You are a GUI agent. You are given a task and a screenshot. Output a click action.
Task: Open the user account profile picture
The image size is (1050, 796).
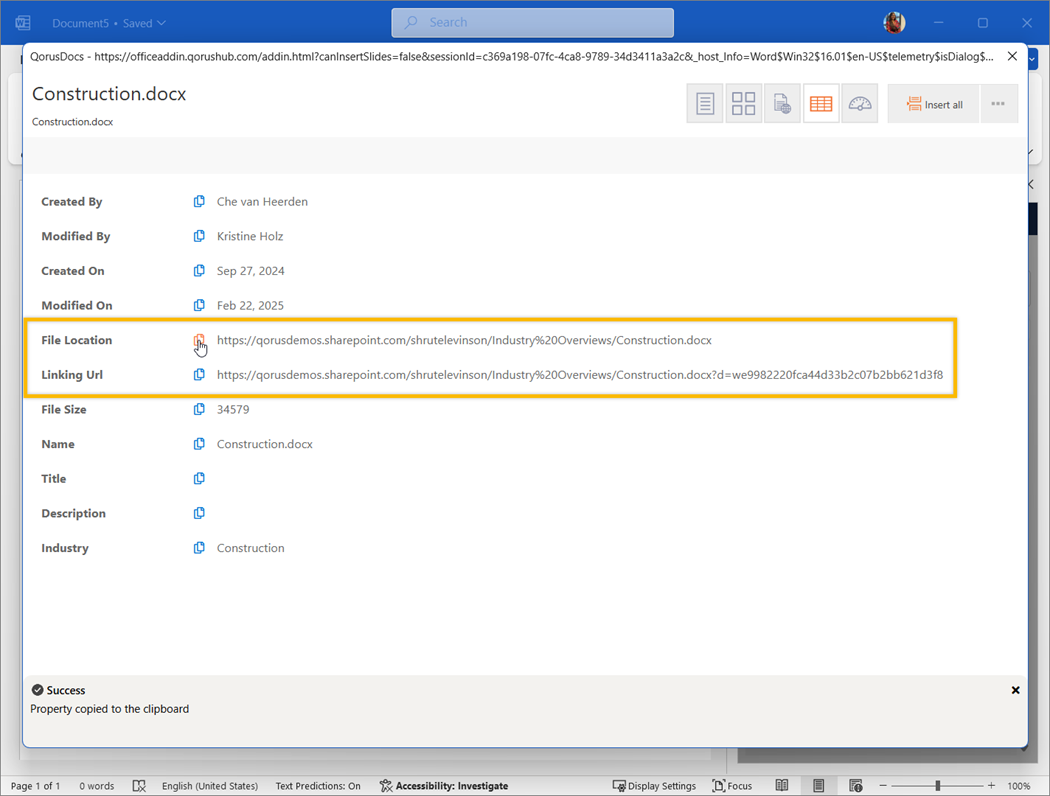(894, 22)
